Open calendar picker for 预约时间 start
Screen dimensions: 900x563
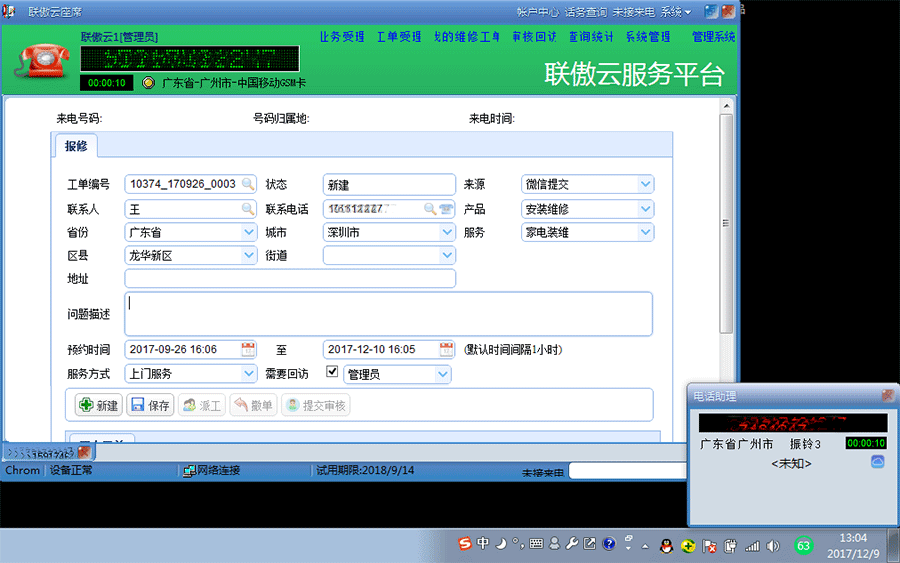(248, 349)
